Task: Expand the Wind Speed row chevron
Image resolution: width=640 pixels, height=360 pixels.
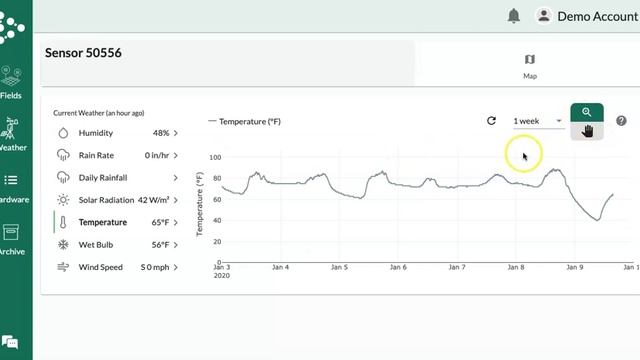Action: [x=176, y=267]
